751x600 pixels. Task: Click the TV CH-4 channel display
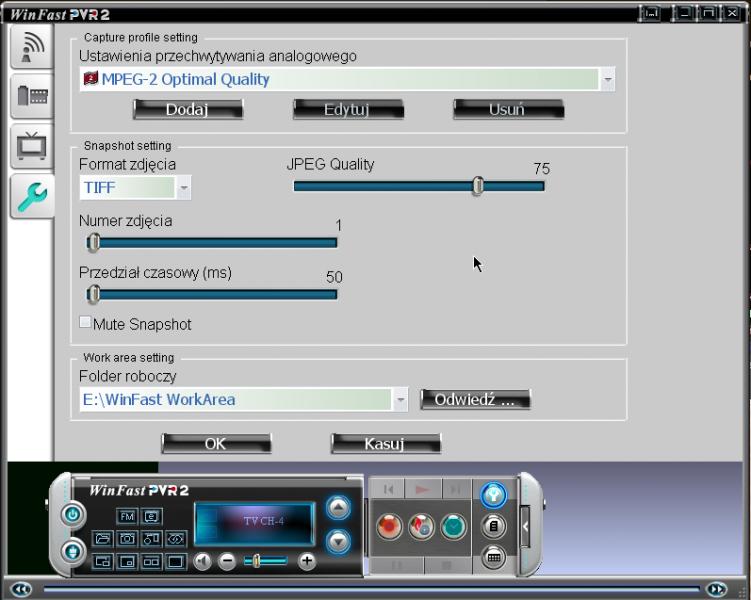click(x=255, y=523)
